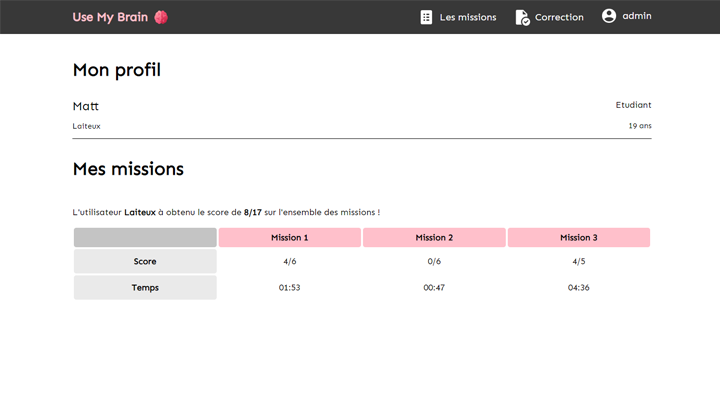Image resolution: width=720 pixels, height=400 pixels.
Task: Click the profile name Matt
Action: [x=86, y=106]
